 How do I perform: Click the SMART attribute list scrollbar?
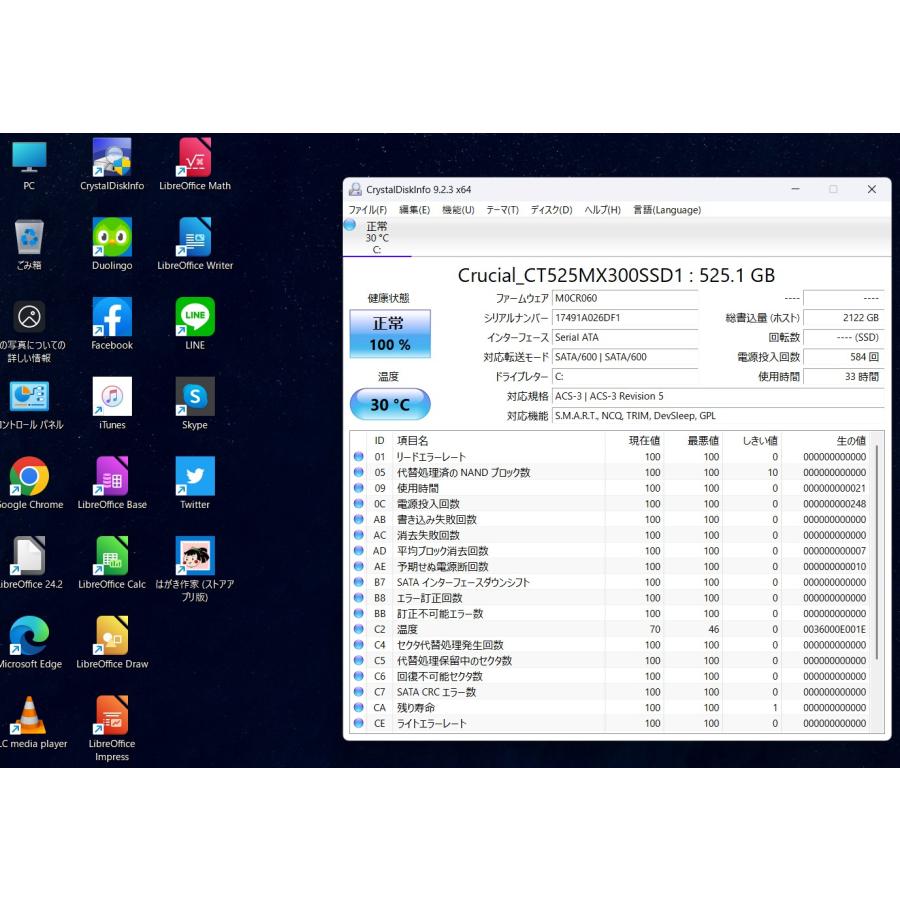pos(877,550)
